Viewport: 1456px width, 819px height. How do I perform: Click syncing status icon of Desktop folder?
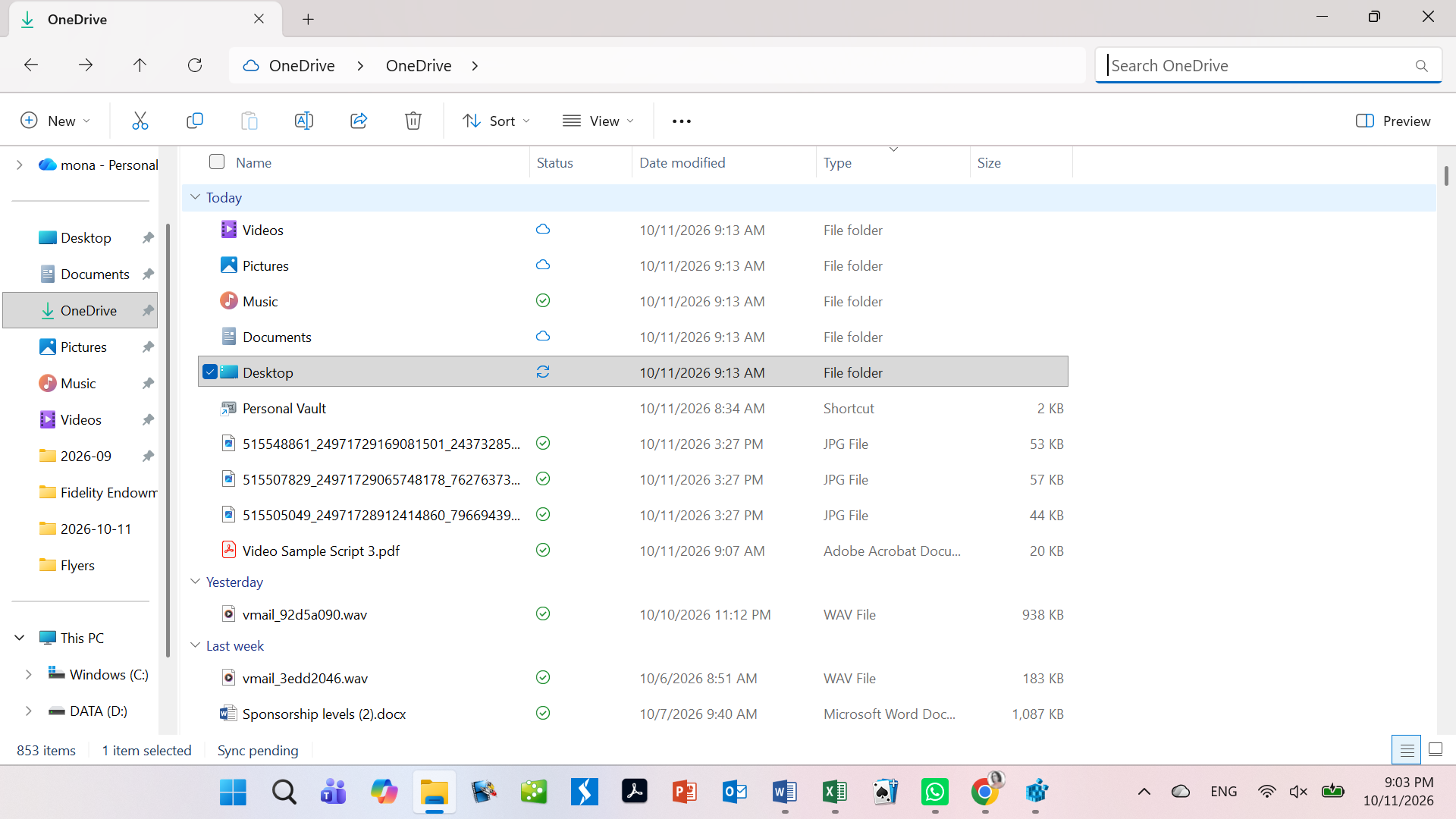(x=543, y=372)
